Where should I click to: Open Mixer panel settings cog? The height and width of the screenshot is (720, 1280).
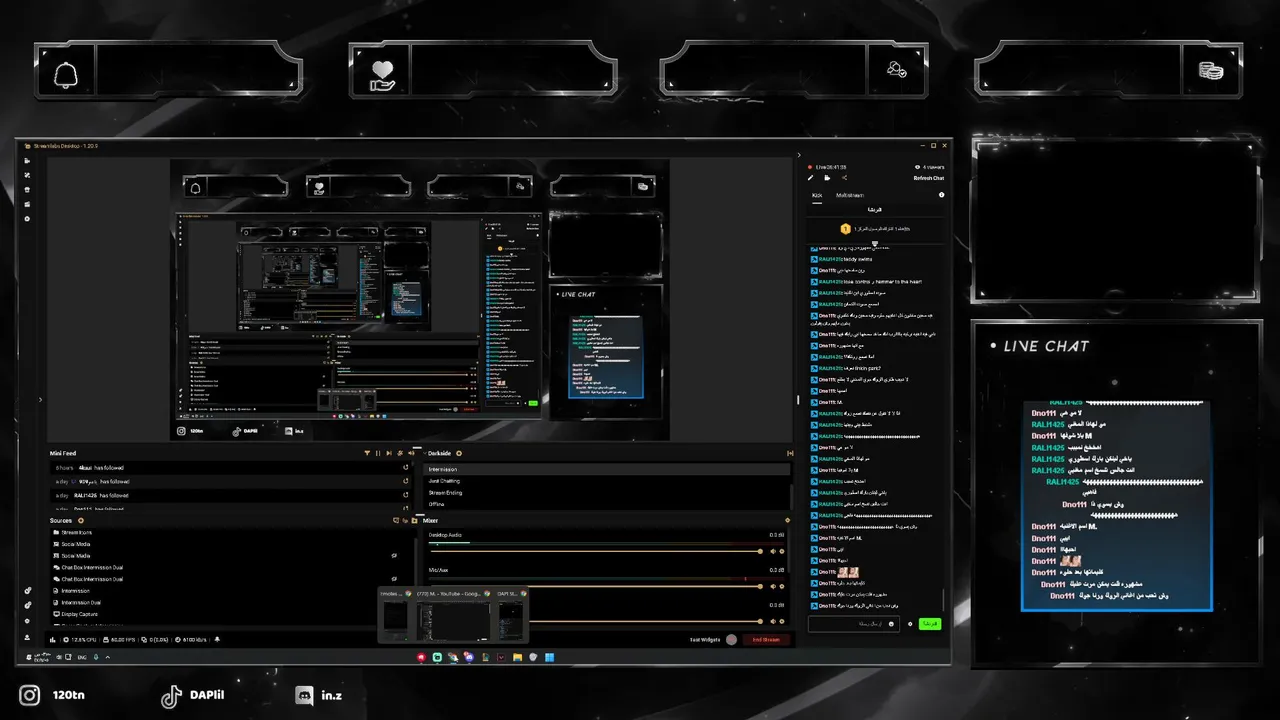(787, 520)
